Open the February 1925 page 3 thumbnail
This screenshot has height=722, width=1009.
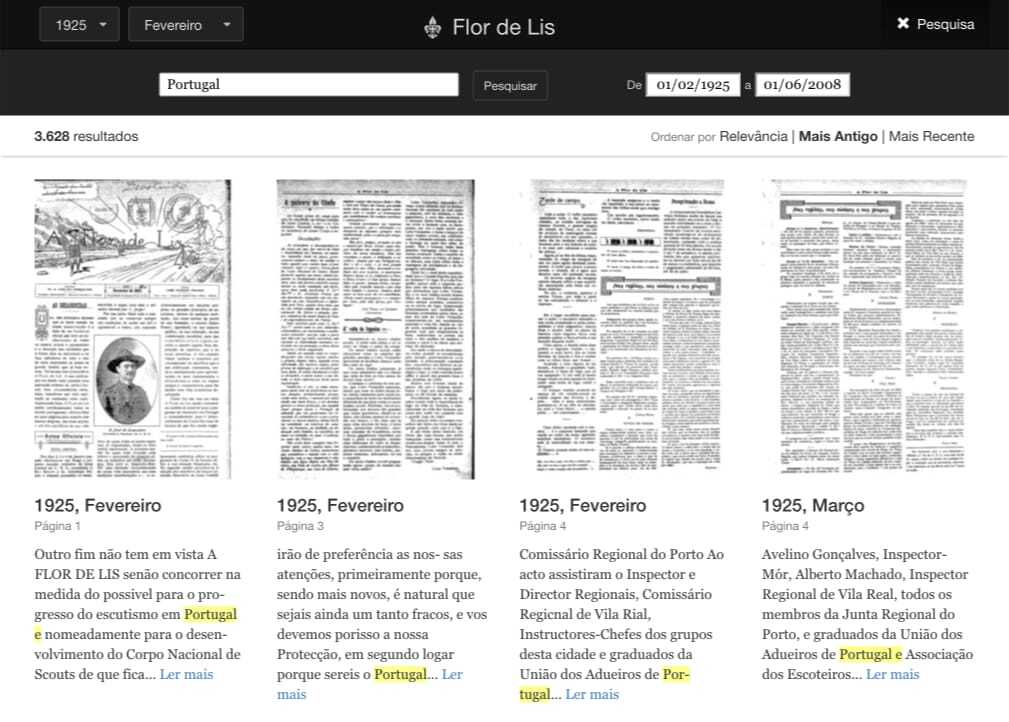[375, 329]
